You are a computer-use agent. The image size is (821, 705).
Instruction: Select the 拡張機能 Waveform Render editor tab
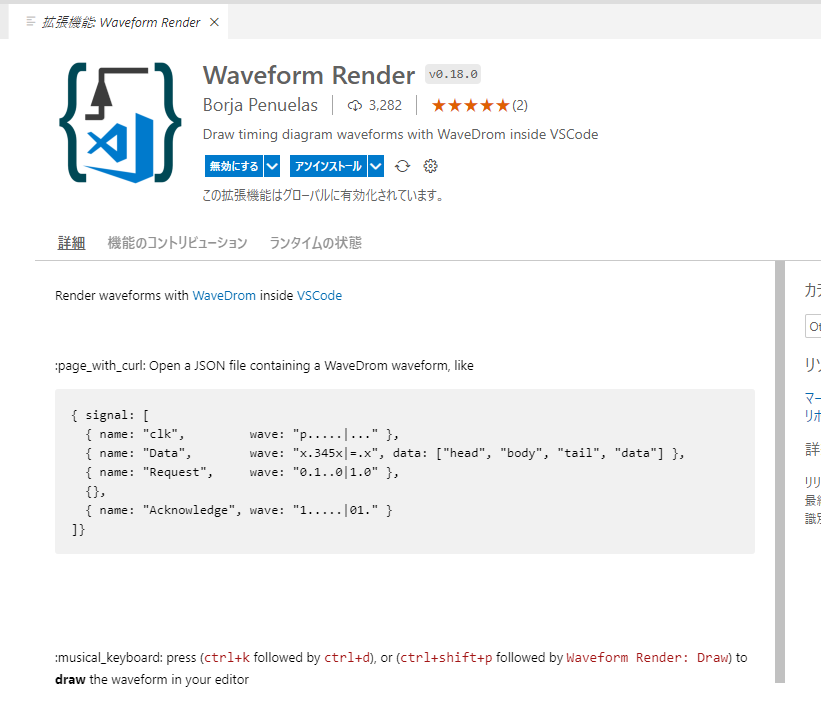pos(118,22)
